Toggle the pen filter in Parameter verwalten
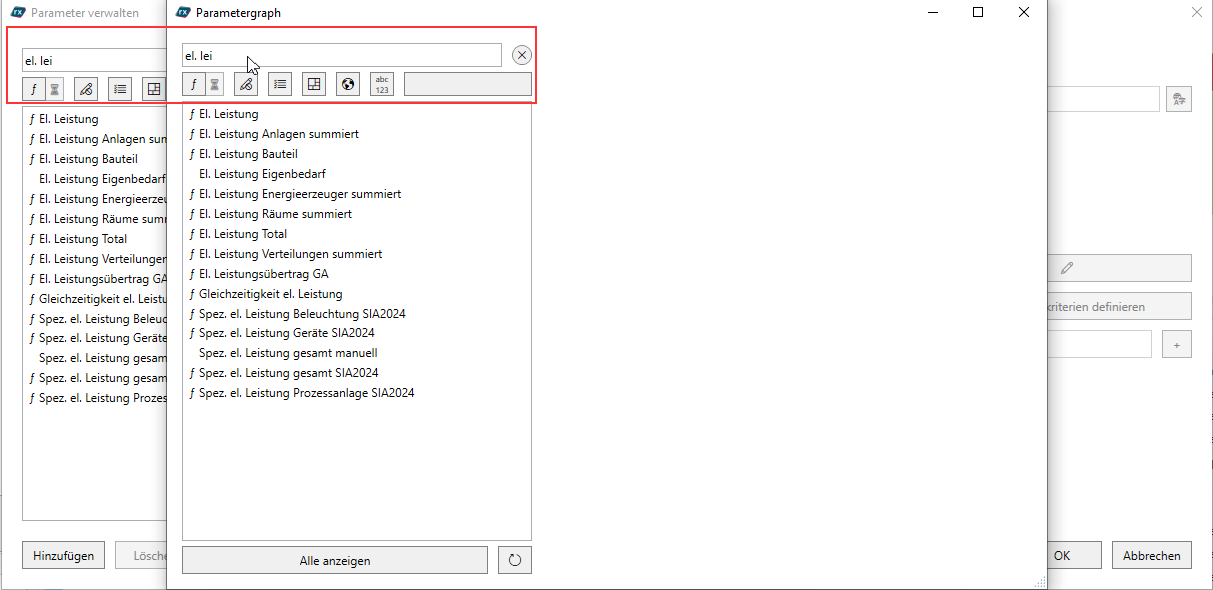The width and height of the screenshot is (1213, 590). pyautogui.click(x=86, y=88)
